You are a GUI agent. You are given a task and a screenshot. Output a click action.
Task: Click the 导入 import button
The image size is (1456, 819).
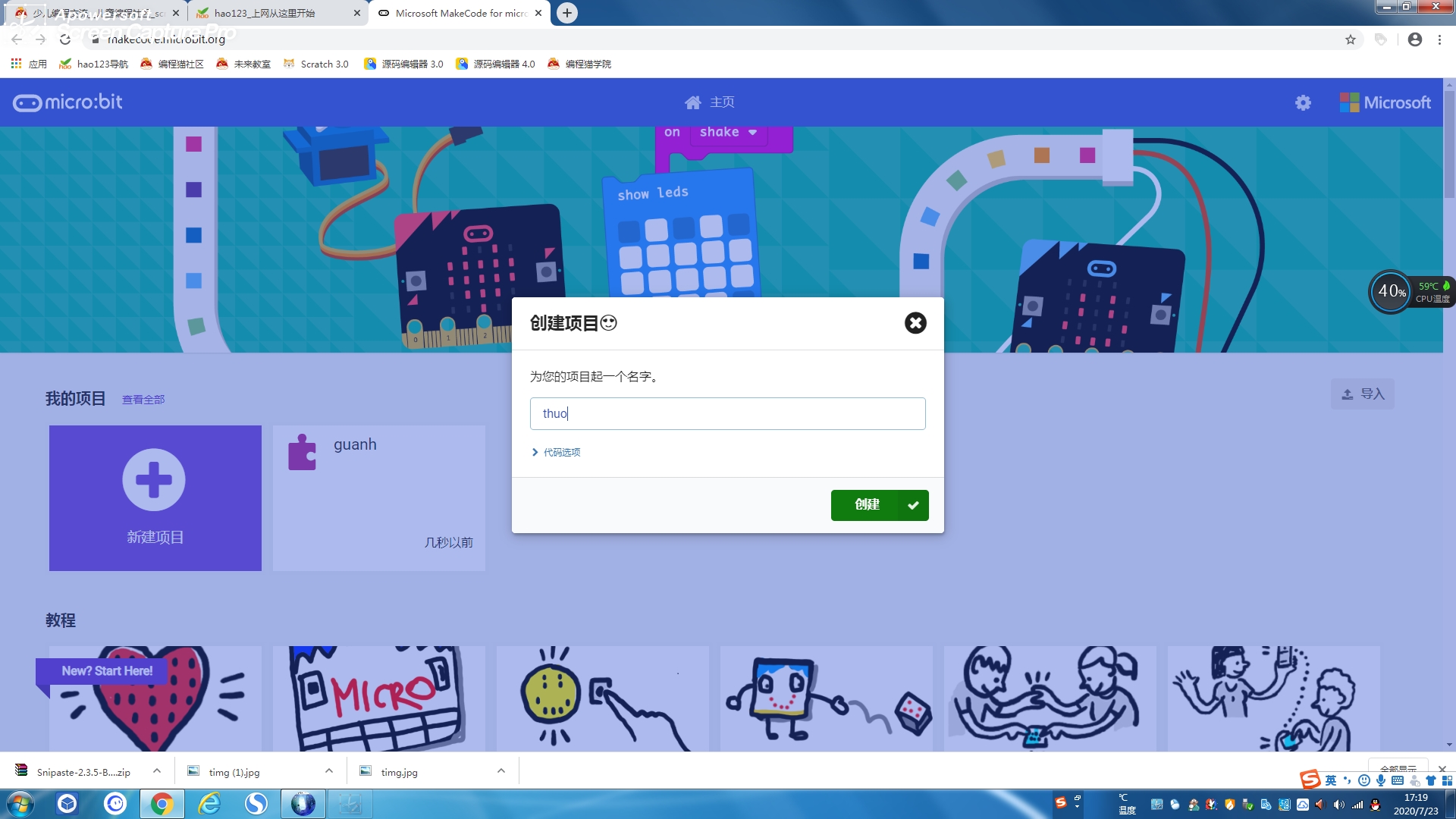tap(1363, 394)
